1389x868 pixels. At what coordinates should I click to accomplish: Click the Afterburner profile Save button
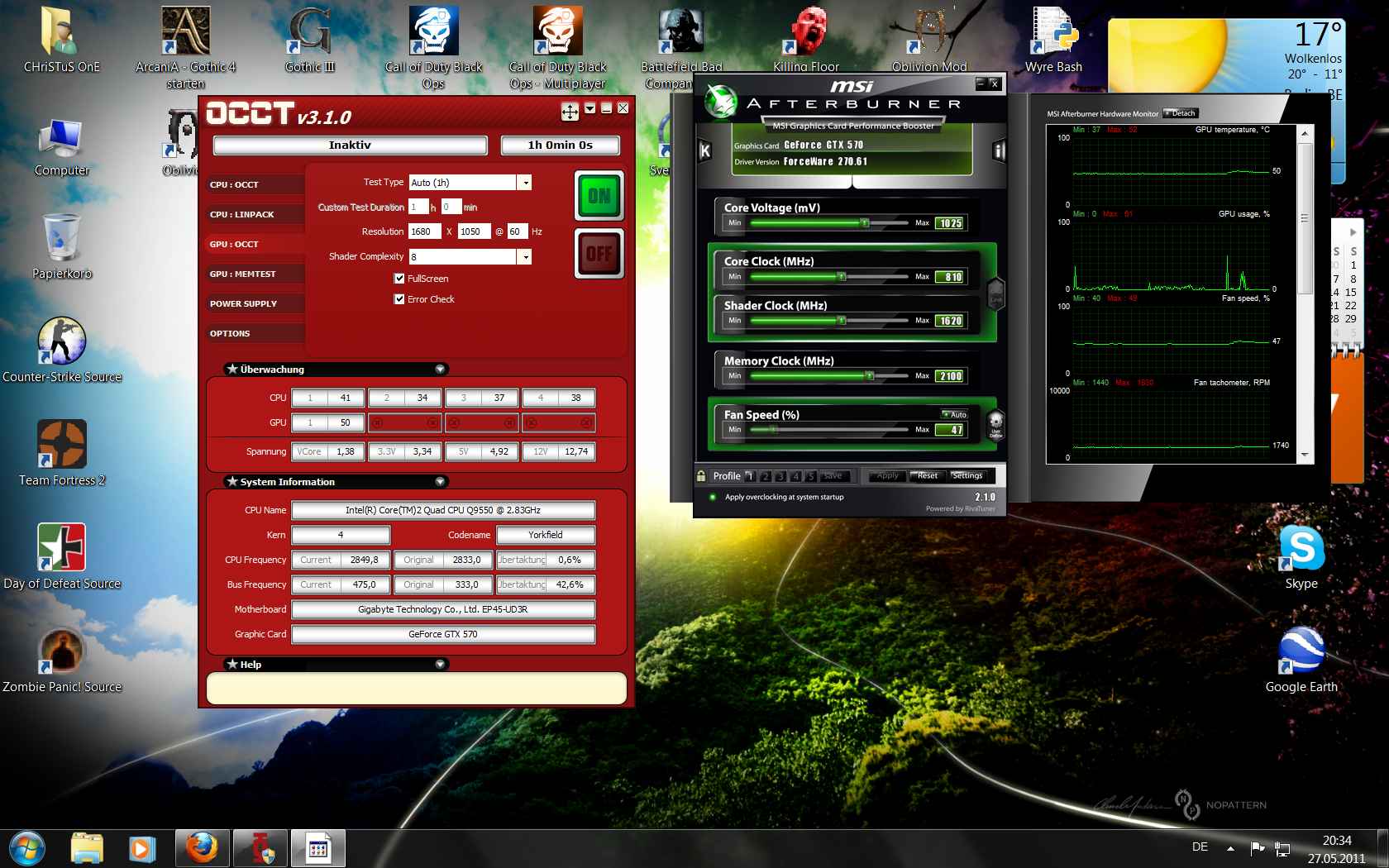[833, 476]
